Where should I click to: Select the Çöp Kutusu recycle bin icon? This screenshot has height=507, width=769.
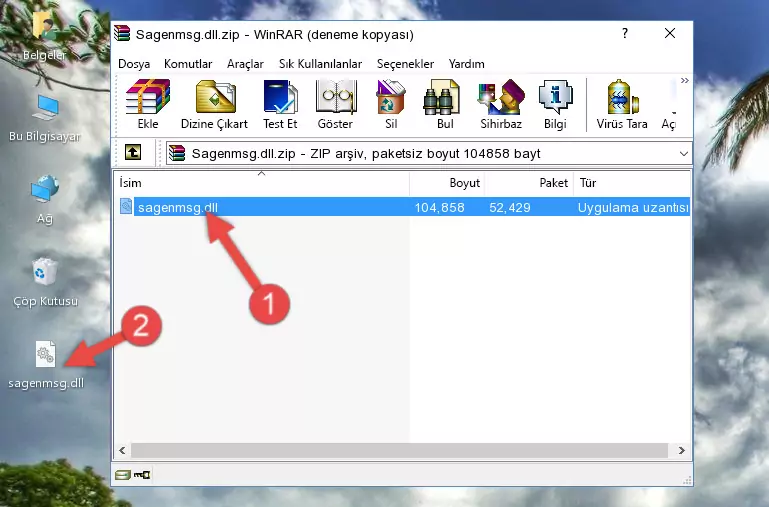[45, 282]
